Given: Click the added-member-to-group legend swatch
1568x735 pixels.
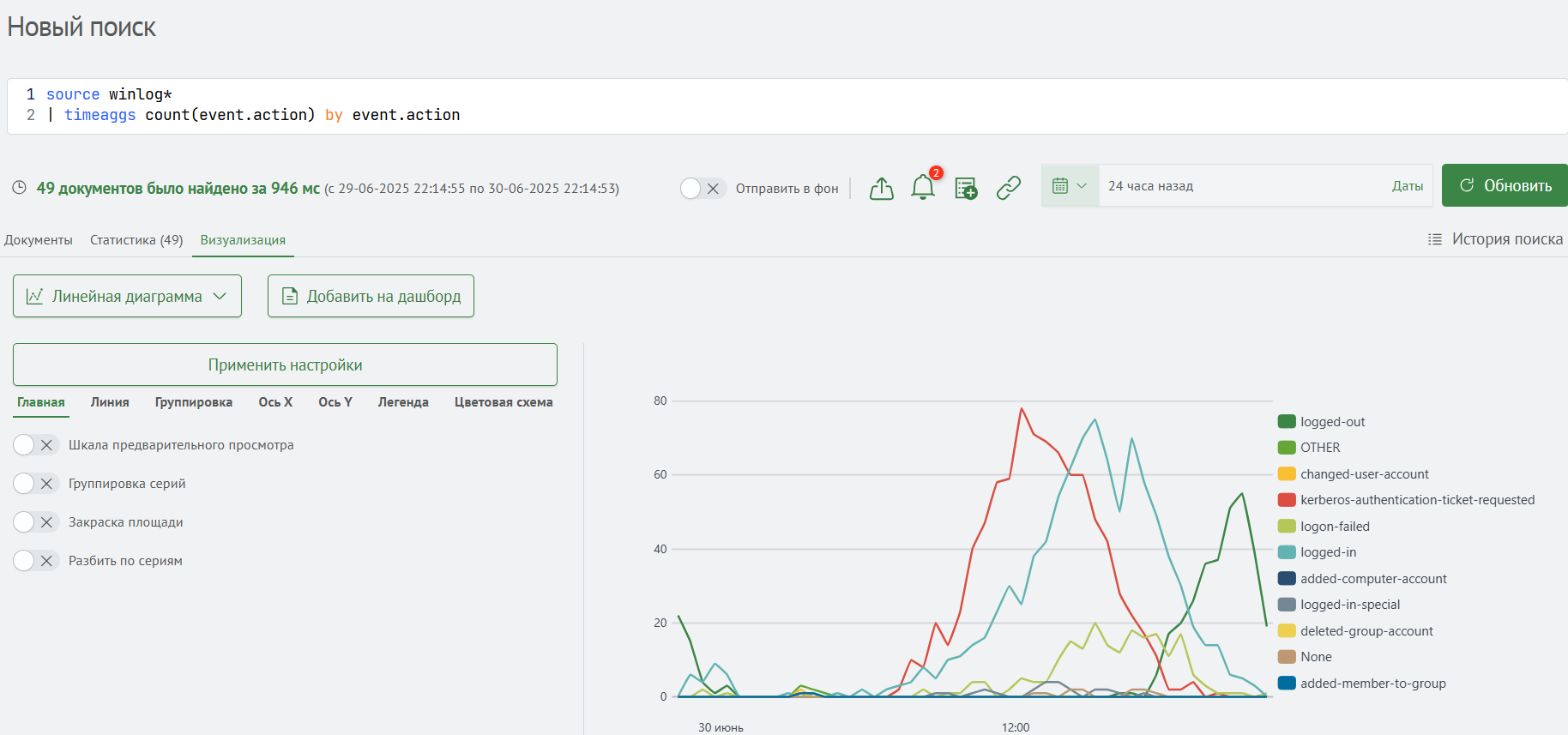Looking at the screenshot, I should coord(1287,683).
